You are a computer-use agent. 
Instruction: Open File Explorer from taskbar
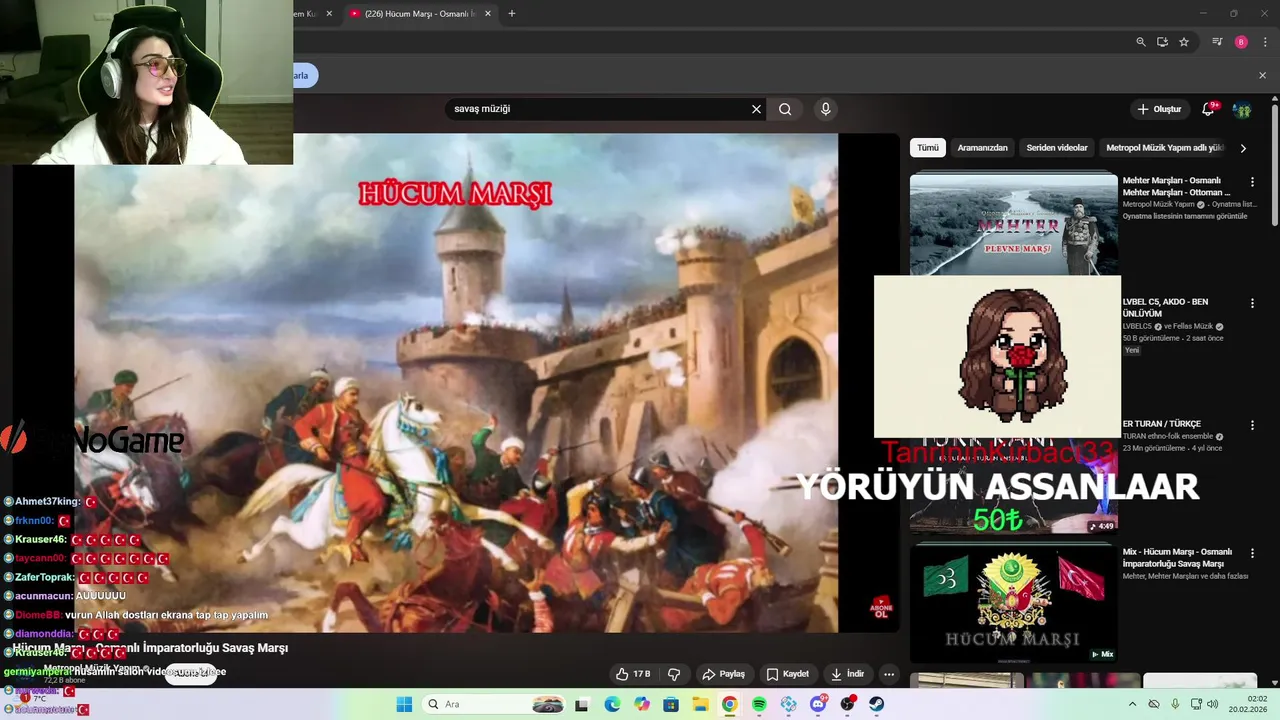click(x=700, y=704)
